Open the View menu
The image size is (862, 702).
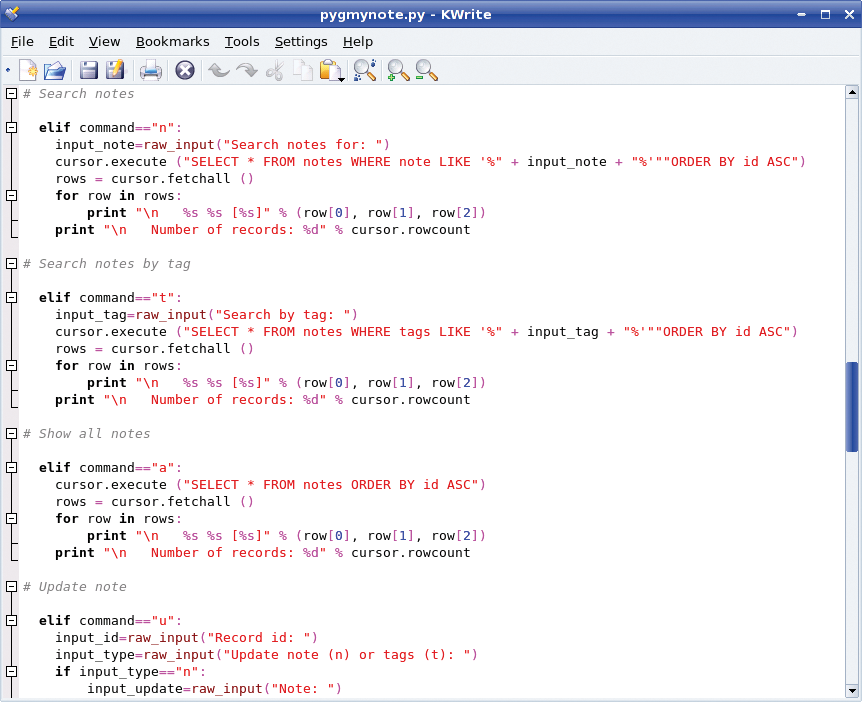tap(104, 42)
